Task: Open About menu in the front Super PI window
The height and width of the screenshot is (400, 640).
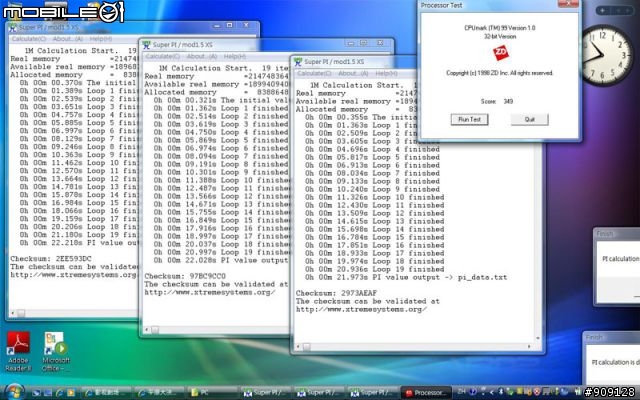Action: (353, 73)
